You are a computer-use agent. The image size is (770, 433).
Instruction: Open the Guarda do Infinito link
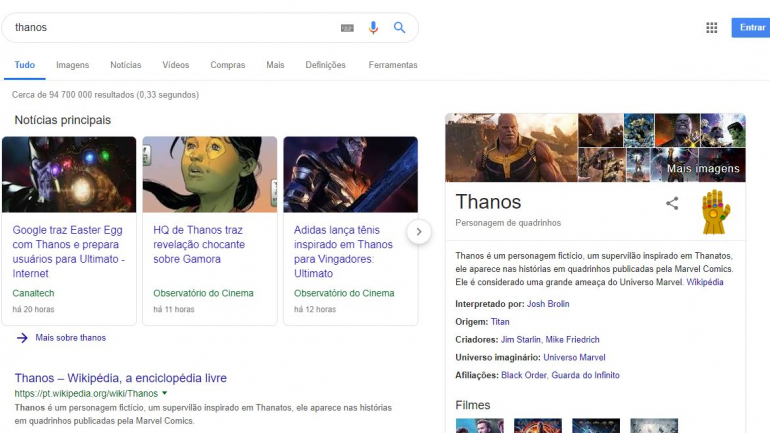pyautogui.click(x=585, y=375)
